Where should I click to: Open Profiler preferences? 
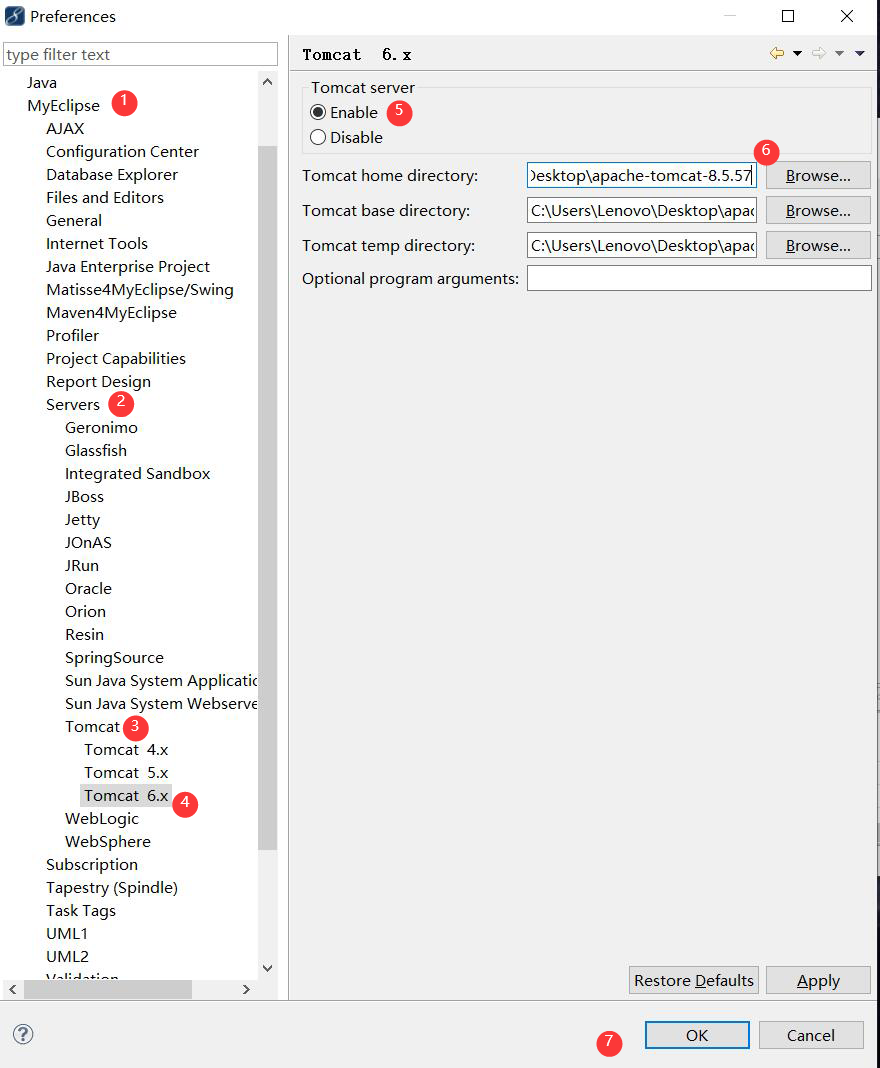72,335
